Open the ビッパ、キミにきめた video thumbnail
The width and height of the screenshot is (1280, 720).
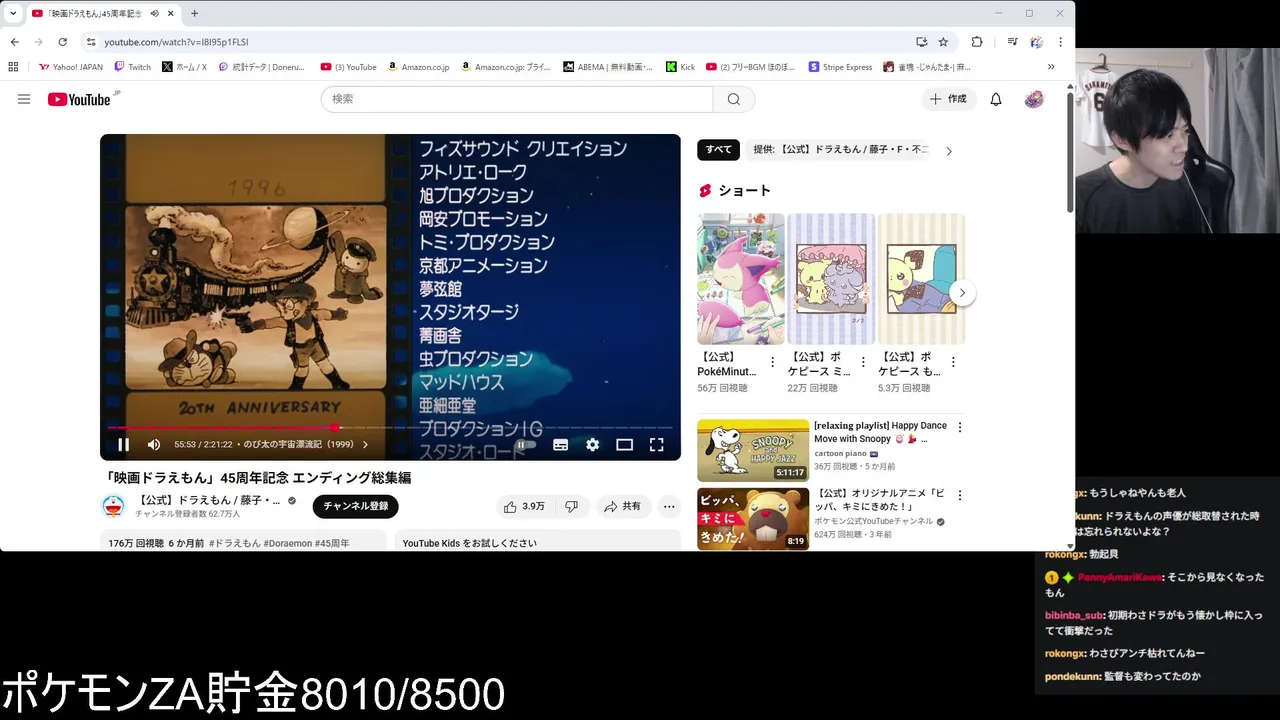pos(753,519)
